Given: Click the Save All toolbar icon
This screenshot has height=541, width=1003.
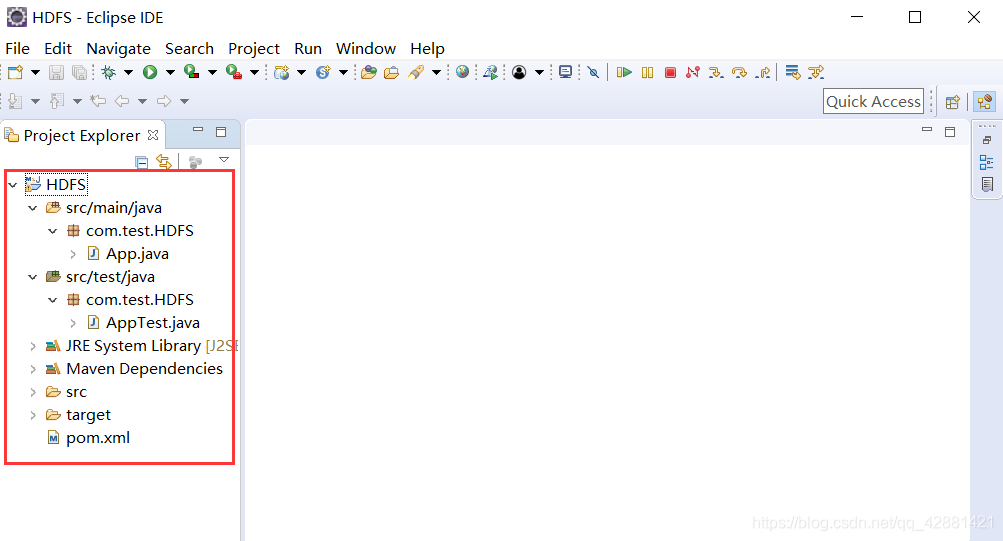Looking at the screenshot, I should (x=79, y=72).
